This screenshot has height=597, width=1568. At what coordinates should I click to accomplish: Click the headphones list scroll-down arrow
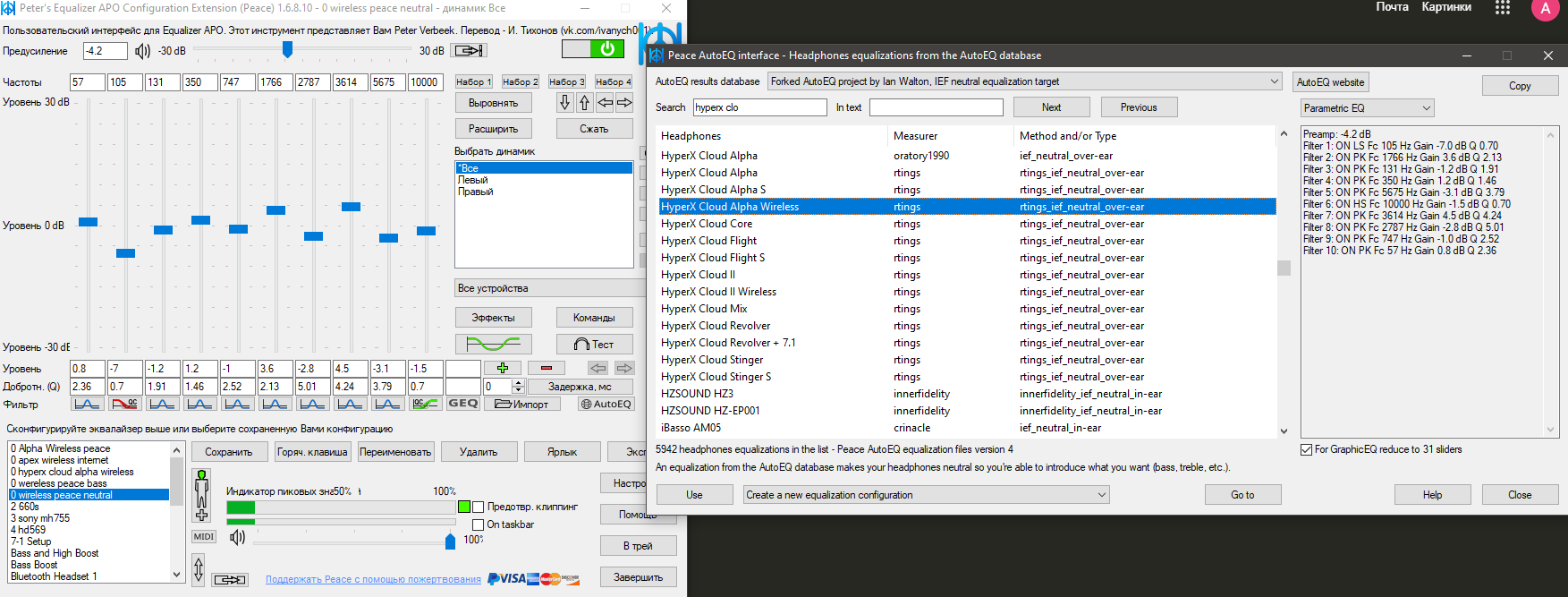point(1284,431)
